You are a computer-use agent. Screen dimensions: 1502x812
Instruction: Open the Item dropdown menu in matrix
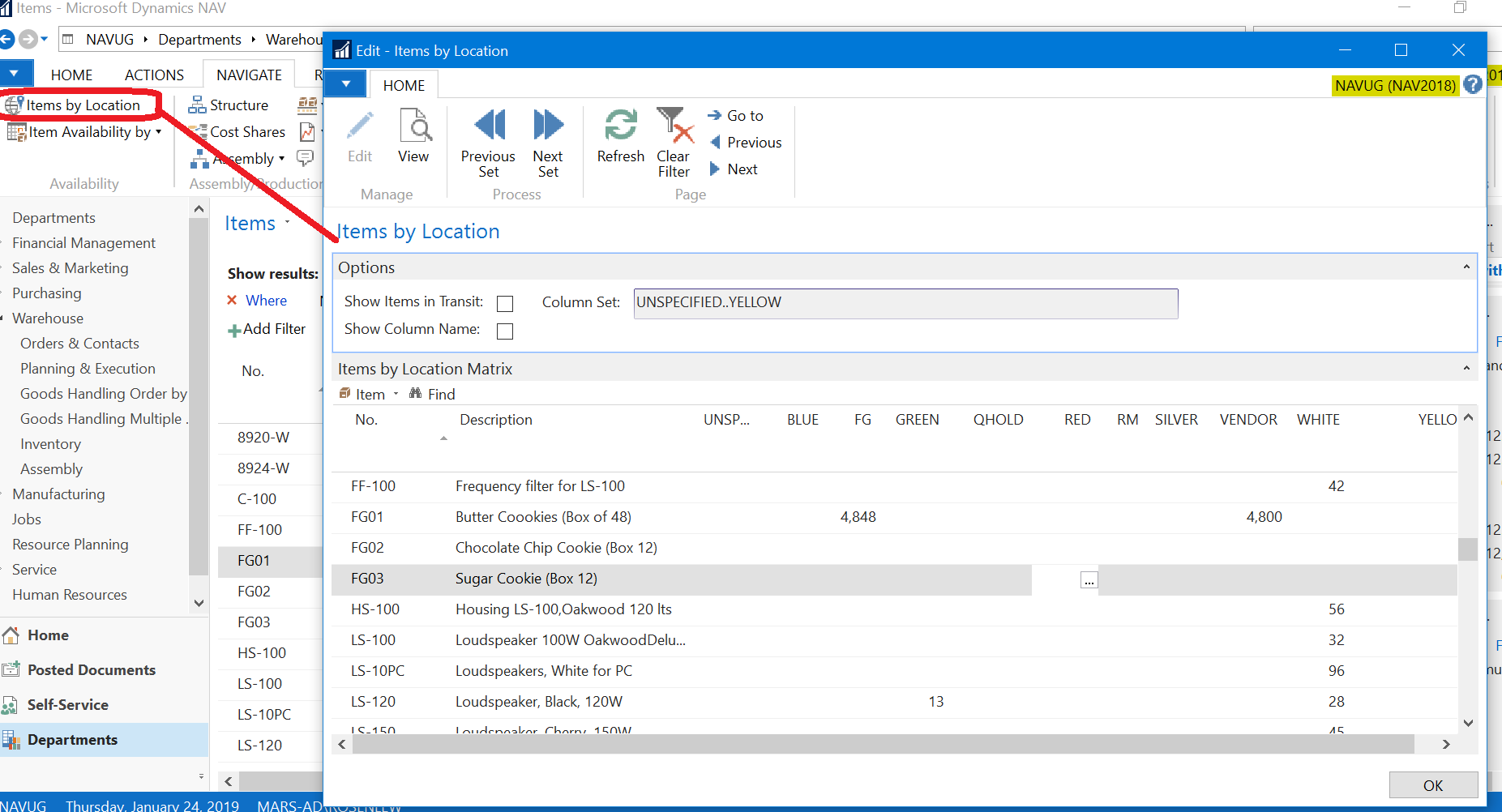(370, 395)
